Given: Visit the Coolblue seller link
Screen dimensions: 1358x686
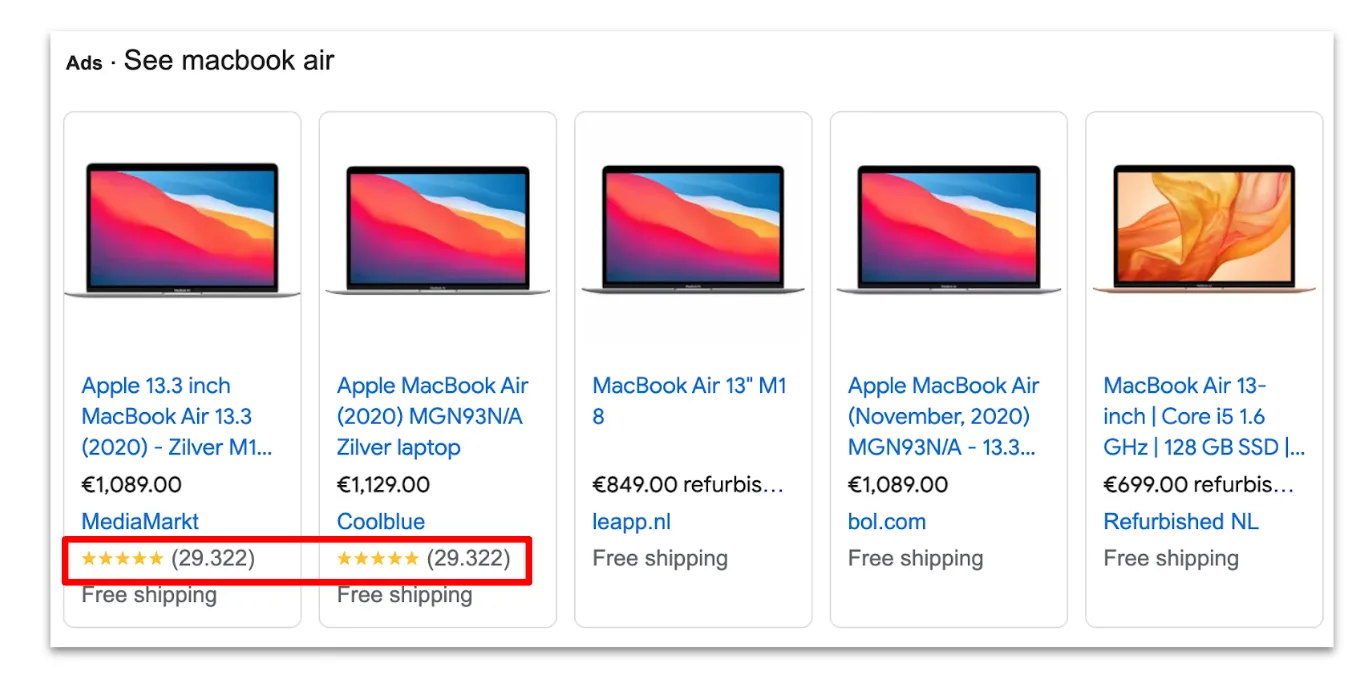Looking at the screenshot, I should tap(381, 522).
